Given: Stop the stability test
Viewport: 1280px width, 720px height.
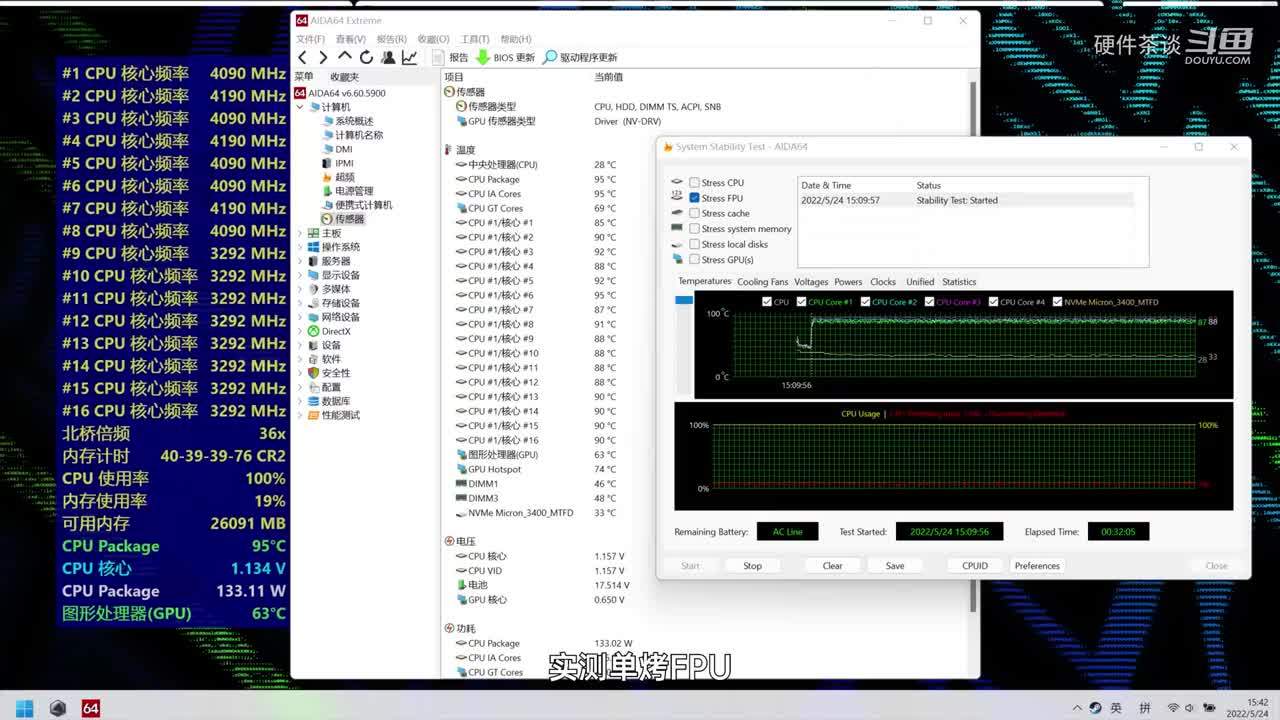Looking at the screenshot, I should click(x=753, y=566).
